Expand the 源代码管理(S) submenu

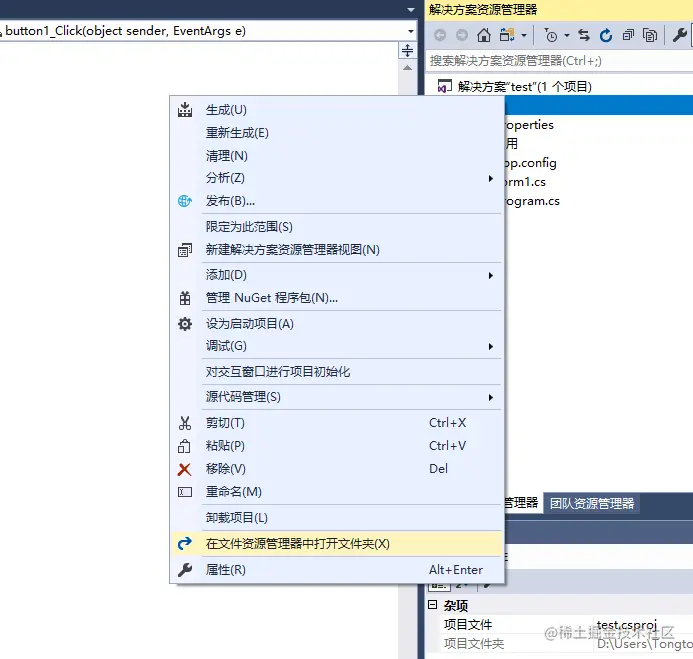(337, 397)
